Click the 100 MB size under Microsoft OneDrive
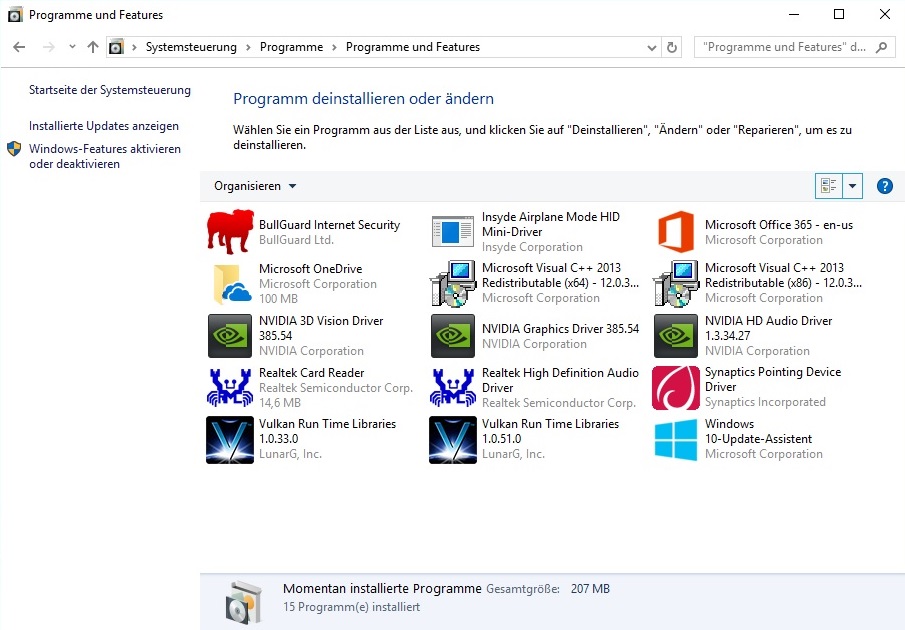This screenshot has width=905, height=630. [278, 299]
